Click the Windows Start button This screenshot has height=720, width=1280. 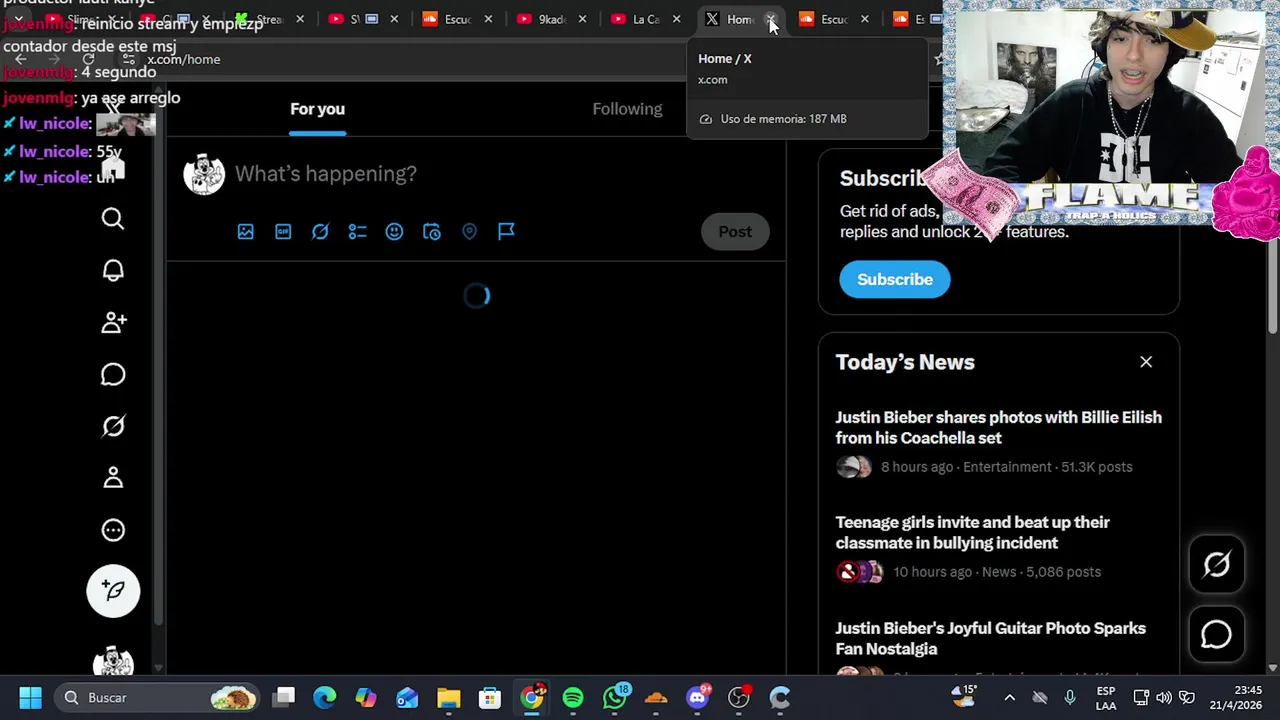[x=30, y=697]
